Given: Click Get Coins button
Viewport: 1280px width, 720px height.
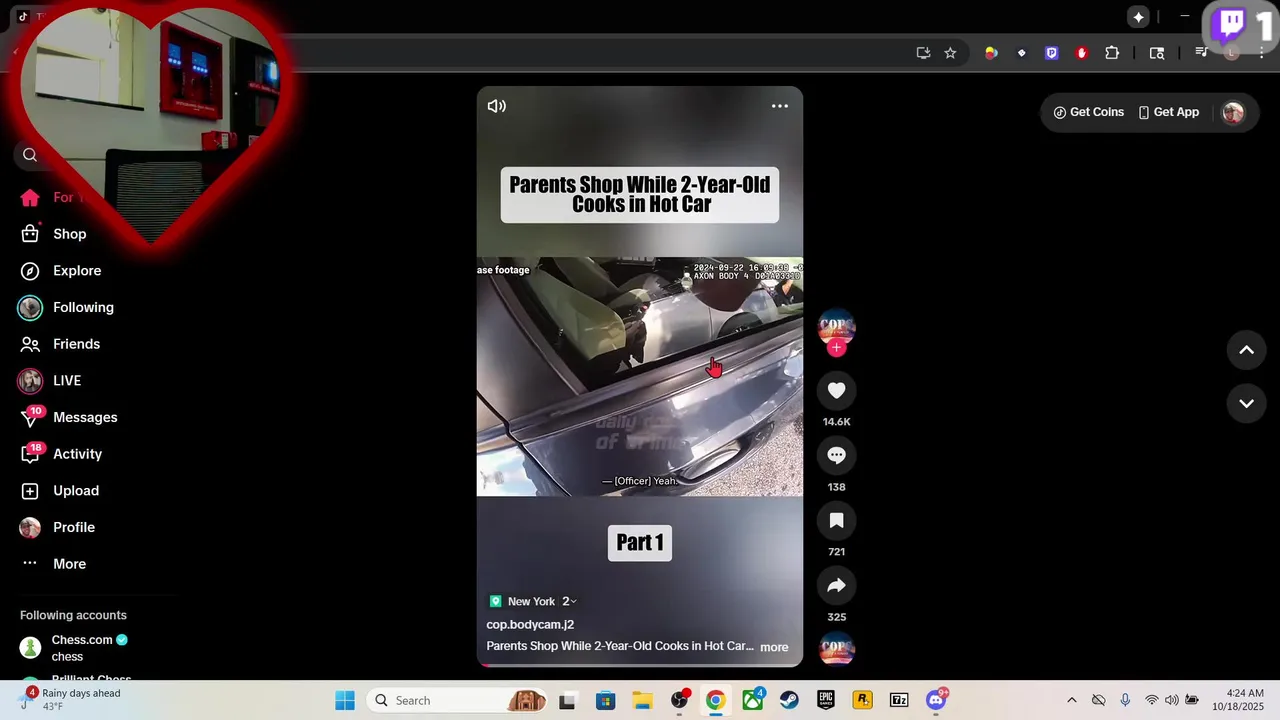Looking at the screenshot, I should [1089, 112].
